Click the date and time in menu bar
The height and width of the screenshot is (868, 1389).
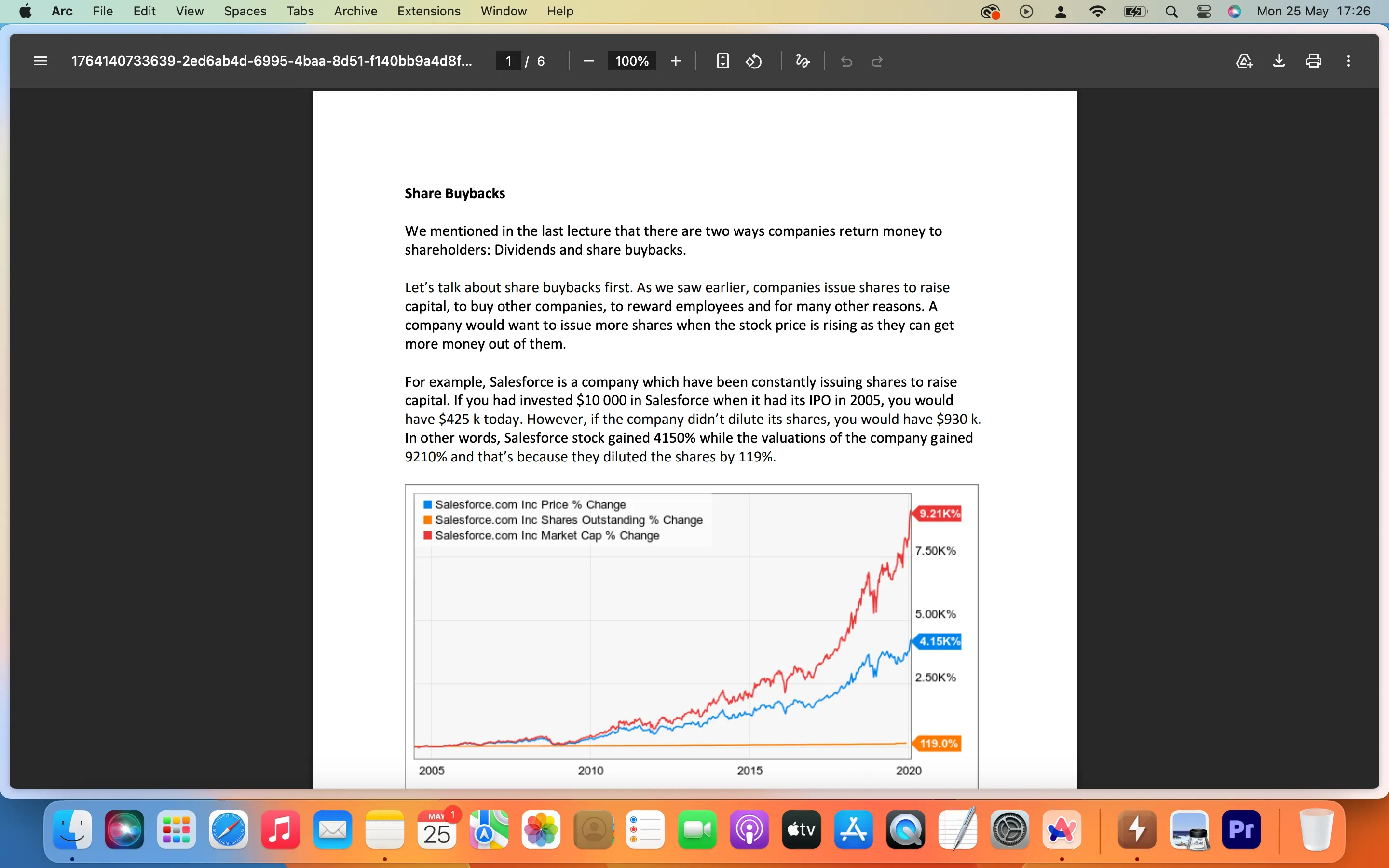(1313, 11)
